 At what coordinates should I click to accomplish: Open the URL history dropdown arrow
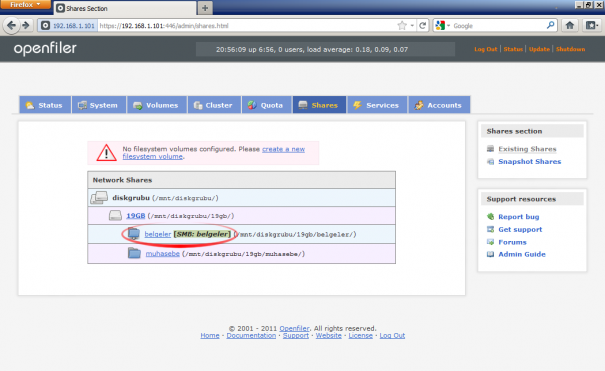(412, 25)
